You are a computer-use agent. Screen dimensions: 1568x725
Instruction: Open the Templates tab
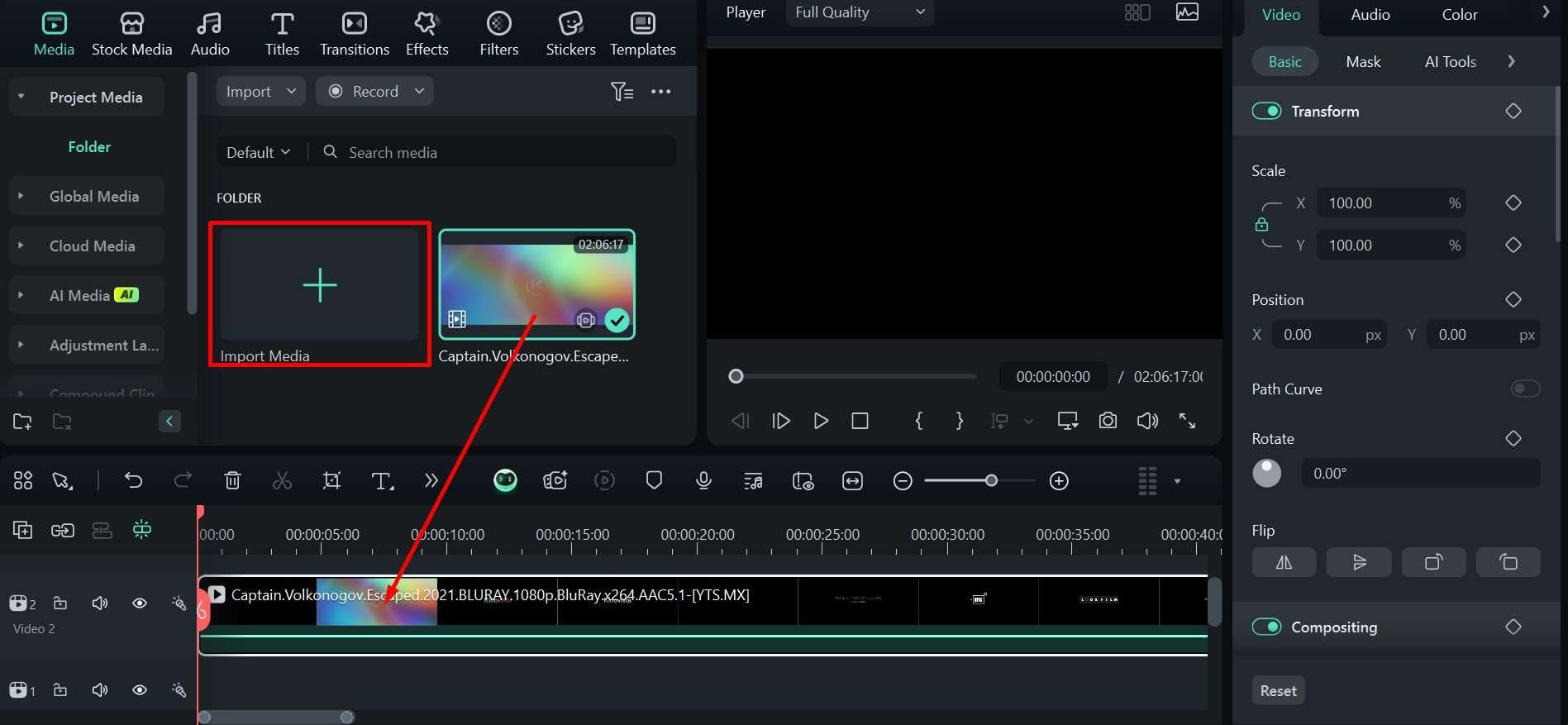tap(642, 34)
